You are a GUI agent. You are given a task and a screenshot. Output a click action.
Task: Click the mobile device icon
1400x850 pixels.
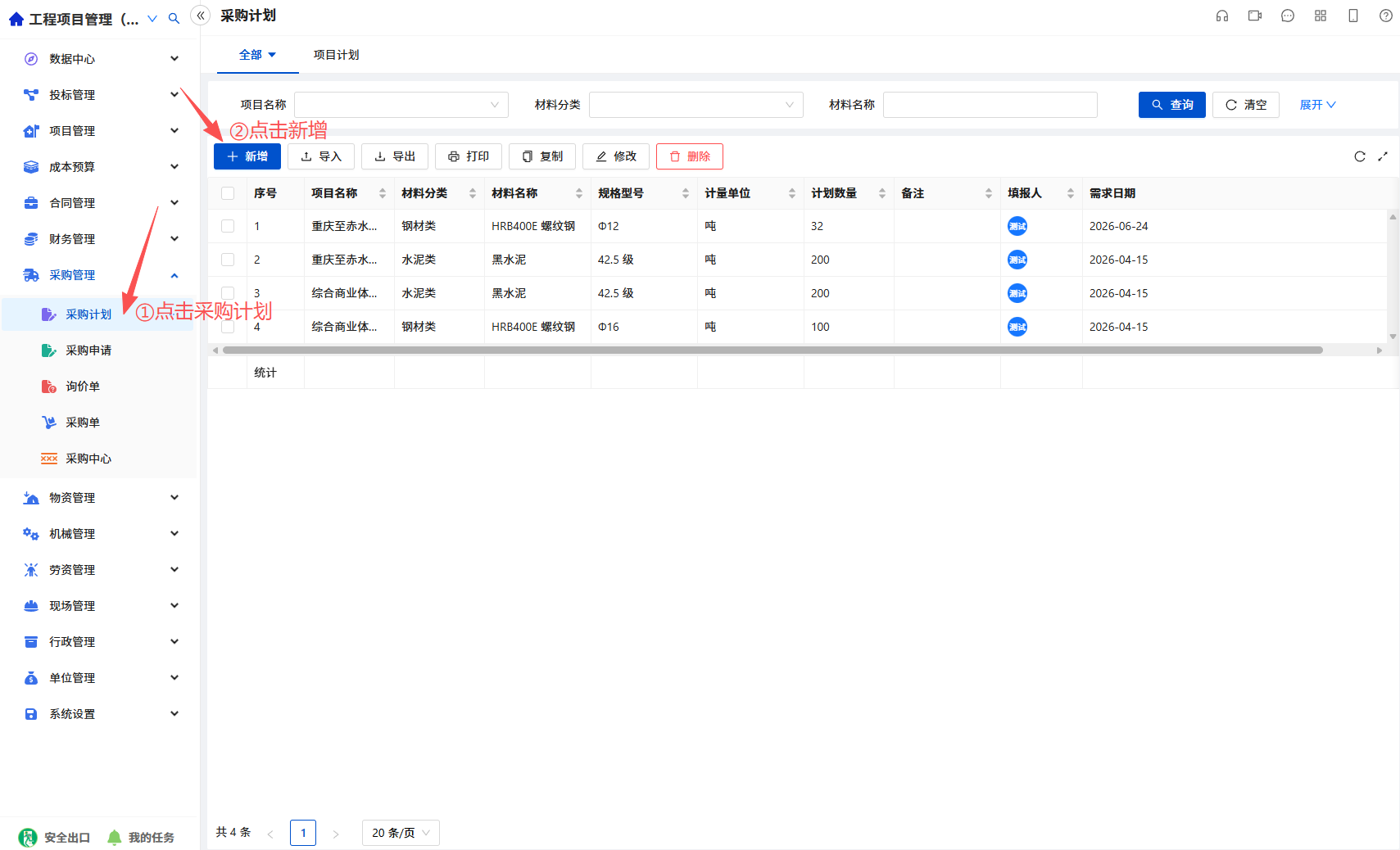[x=1353, y=16]
